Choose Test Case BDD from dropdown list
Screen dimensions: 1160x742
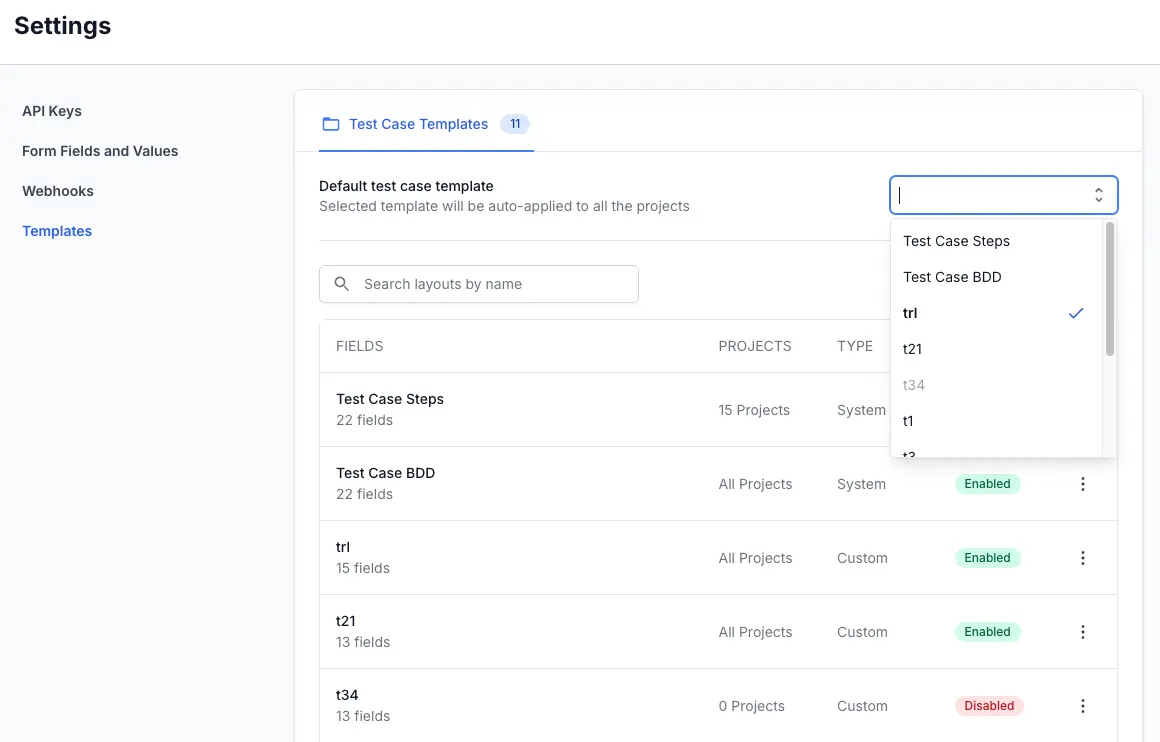[x=952, y=277]
